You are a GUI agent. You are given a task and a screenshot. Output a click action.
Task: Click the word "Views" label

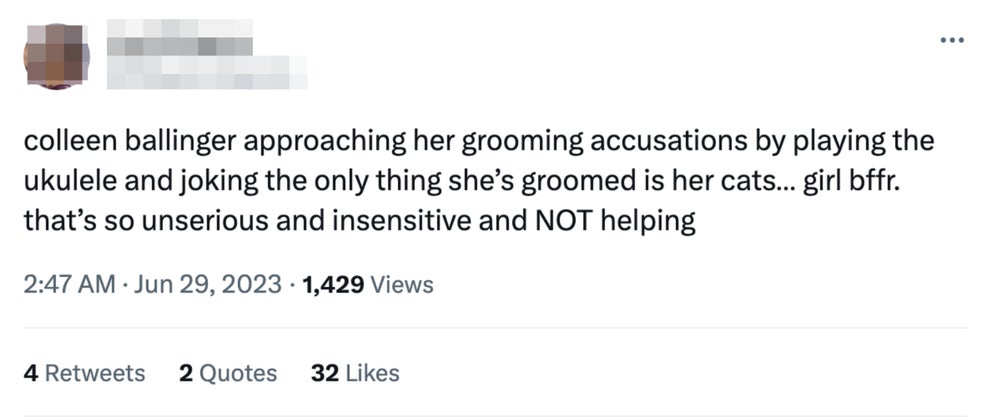pos(402,285)
